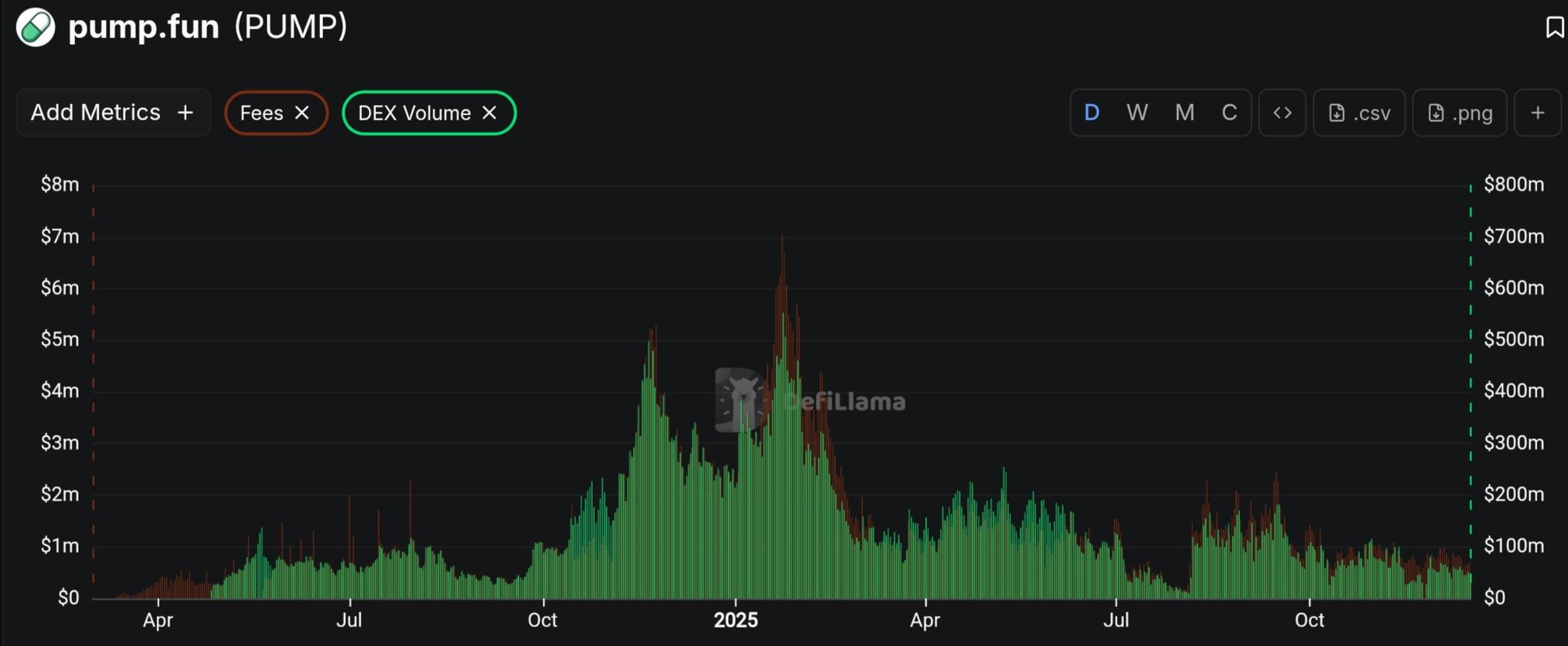Export the chart as .png
The image size is (1568, 646).
[x=1459, y=113]
